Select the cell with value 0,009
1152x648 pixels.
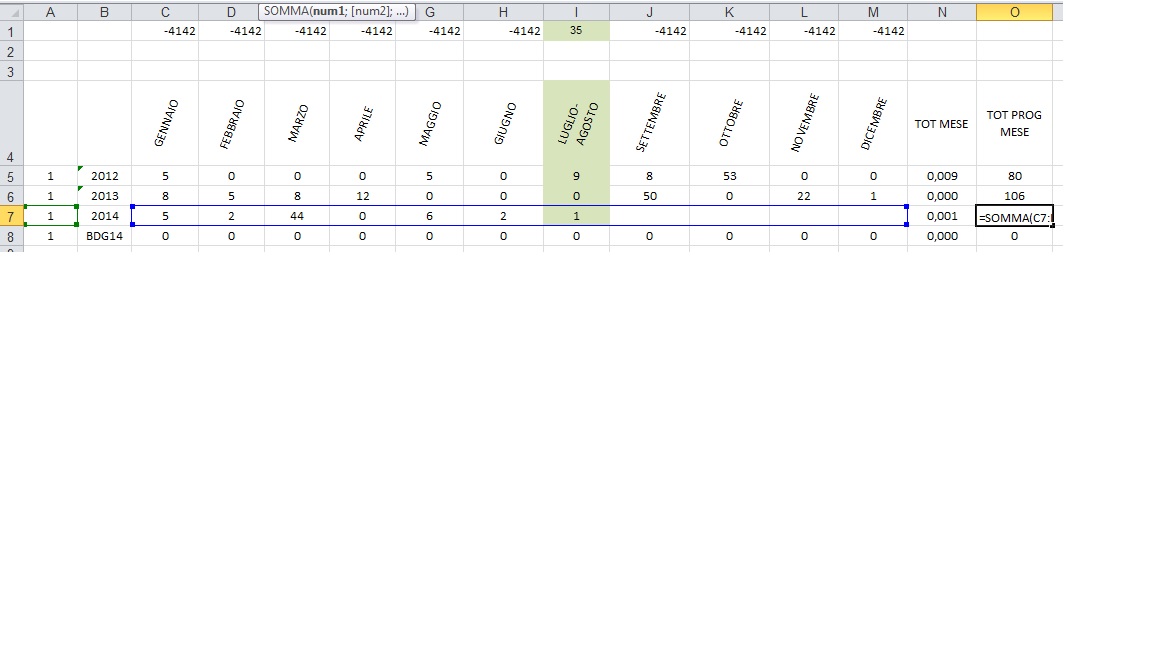941,176
